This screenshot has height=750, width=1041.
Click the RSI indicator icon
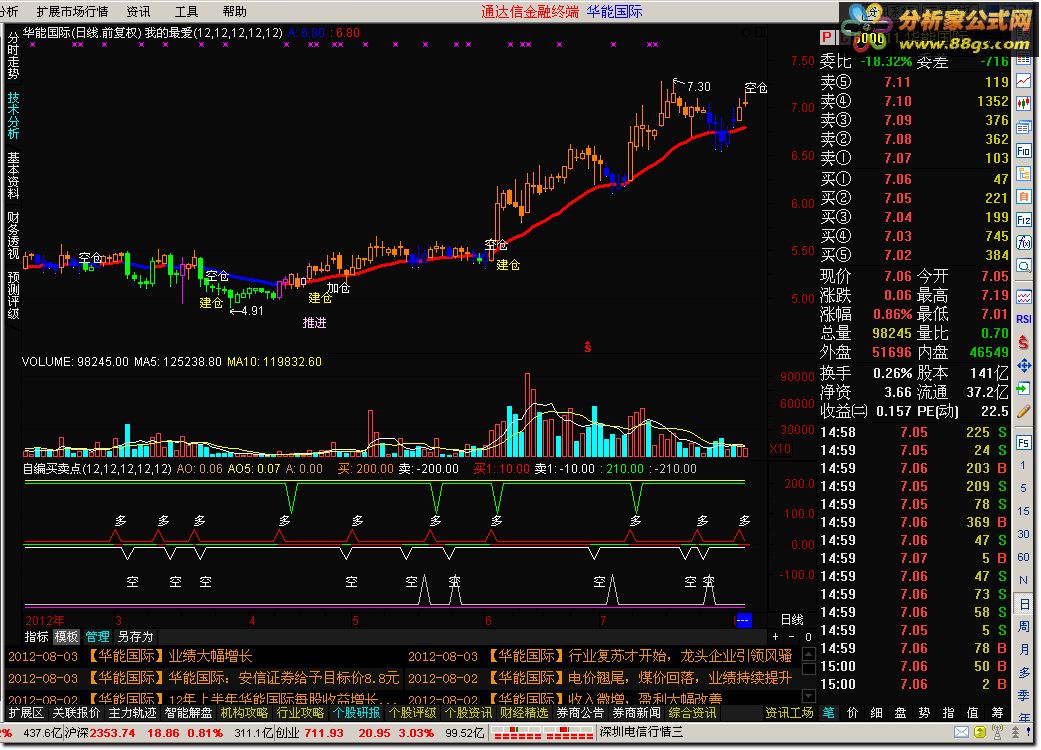(1023, 319)
